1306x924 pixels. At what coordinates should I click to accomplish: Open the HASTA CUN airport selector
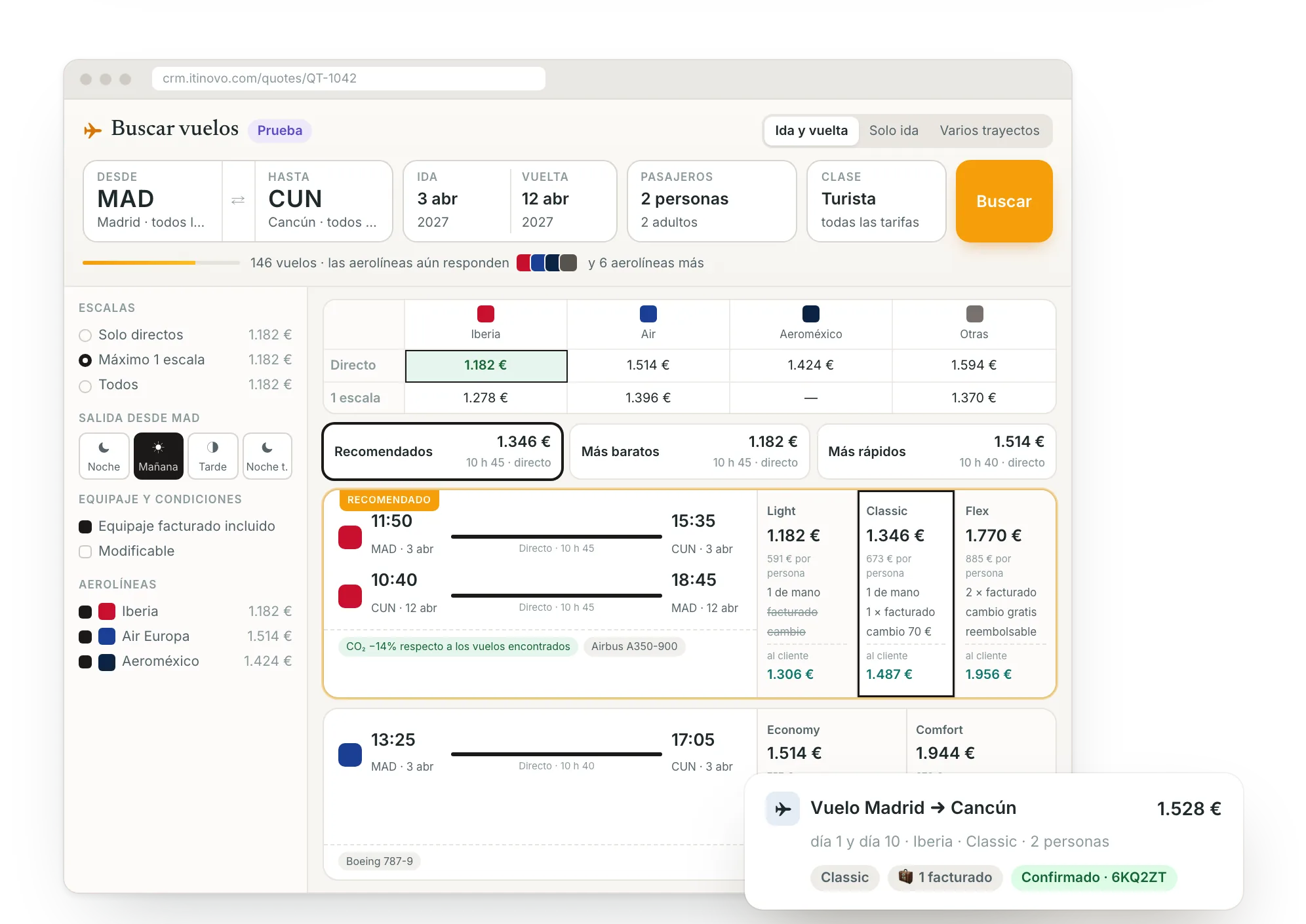(x=323, y=201)
